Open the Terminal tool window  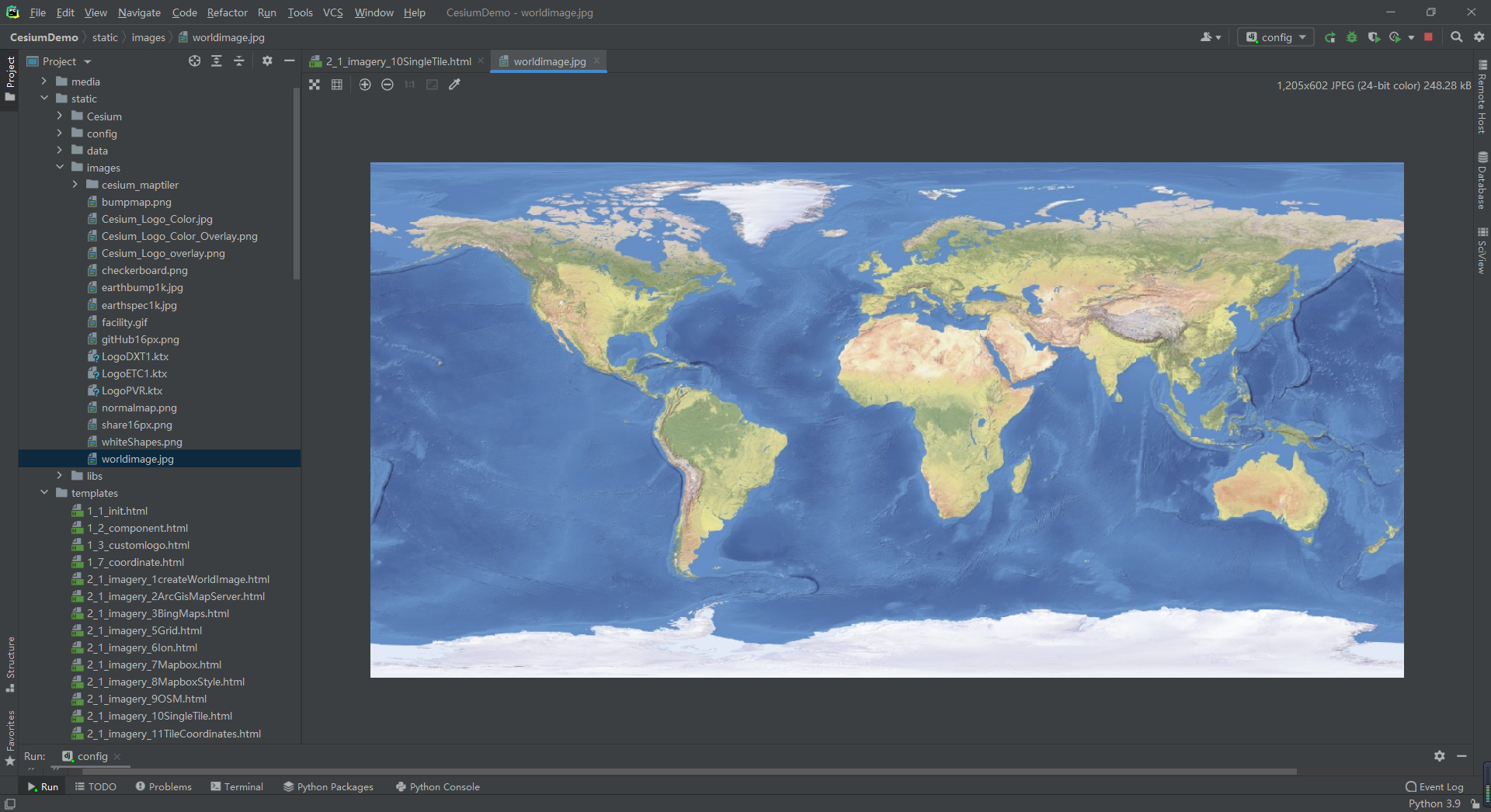[237, 786]
